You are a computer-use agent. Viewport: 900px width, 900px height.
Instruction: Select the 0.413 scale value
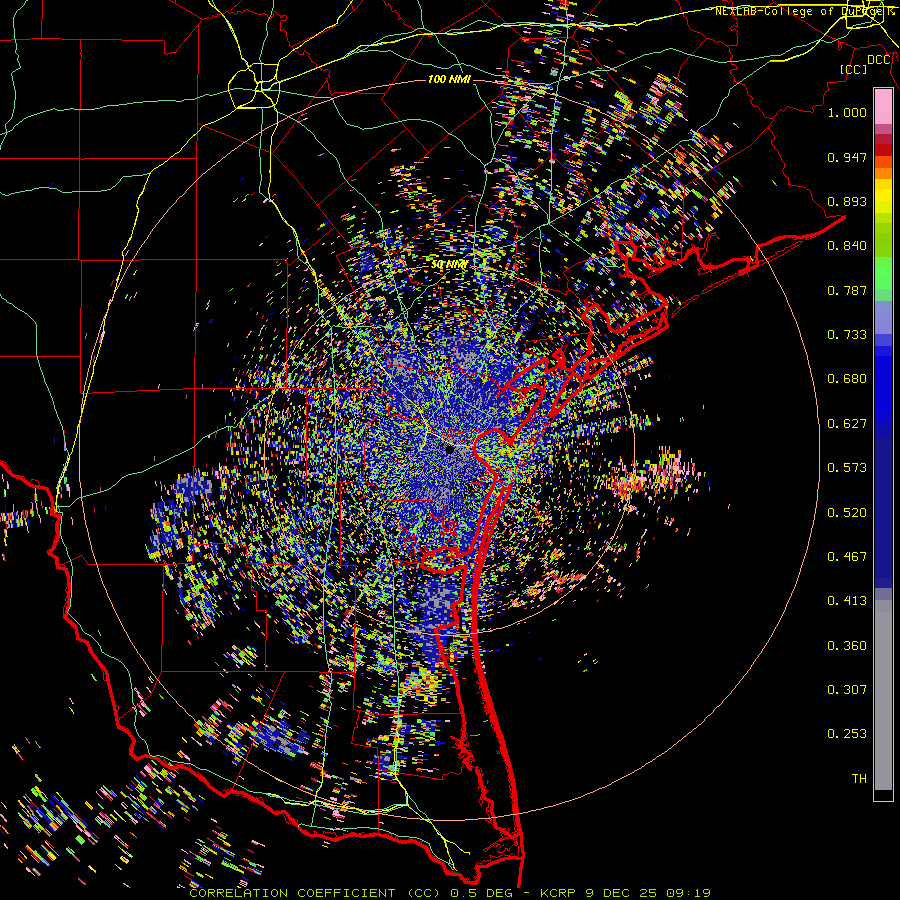coord(847,601)
